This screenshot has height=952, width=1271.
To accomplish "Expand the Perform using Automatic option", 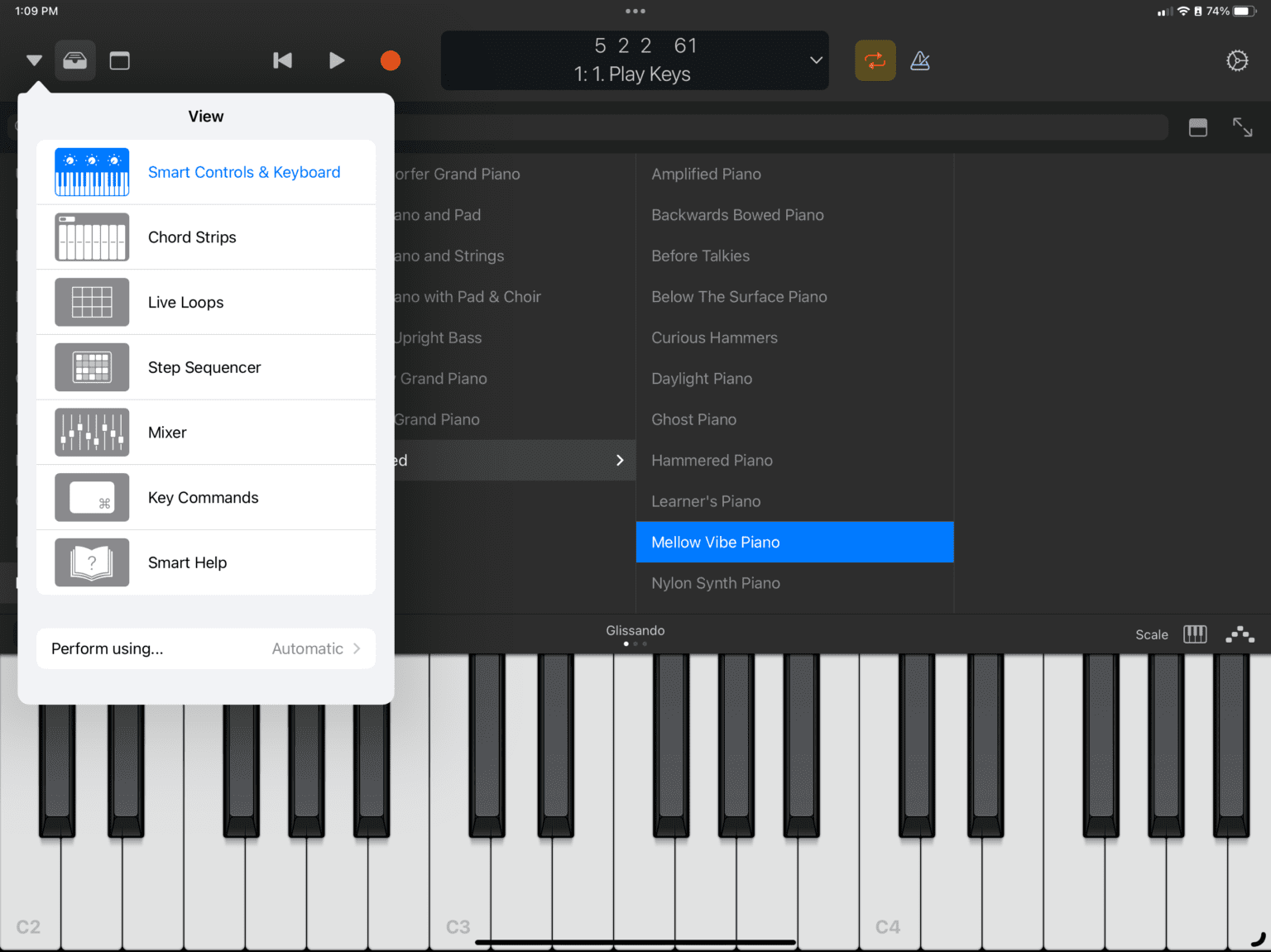I will coord(205,648).
